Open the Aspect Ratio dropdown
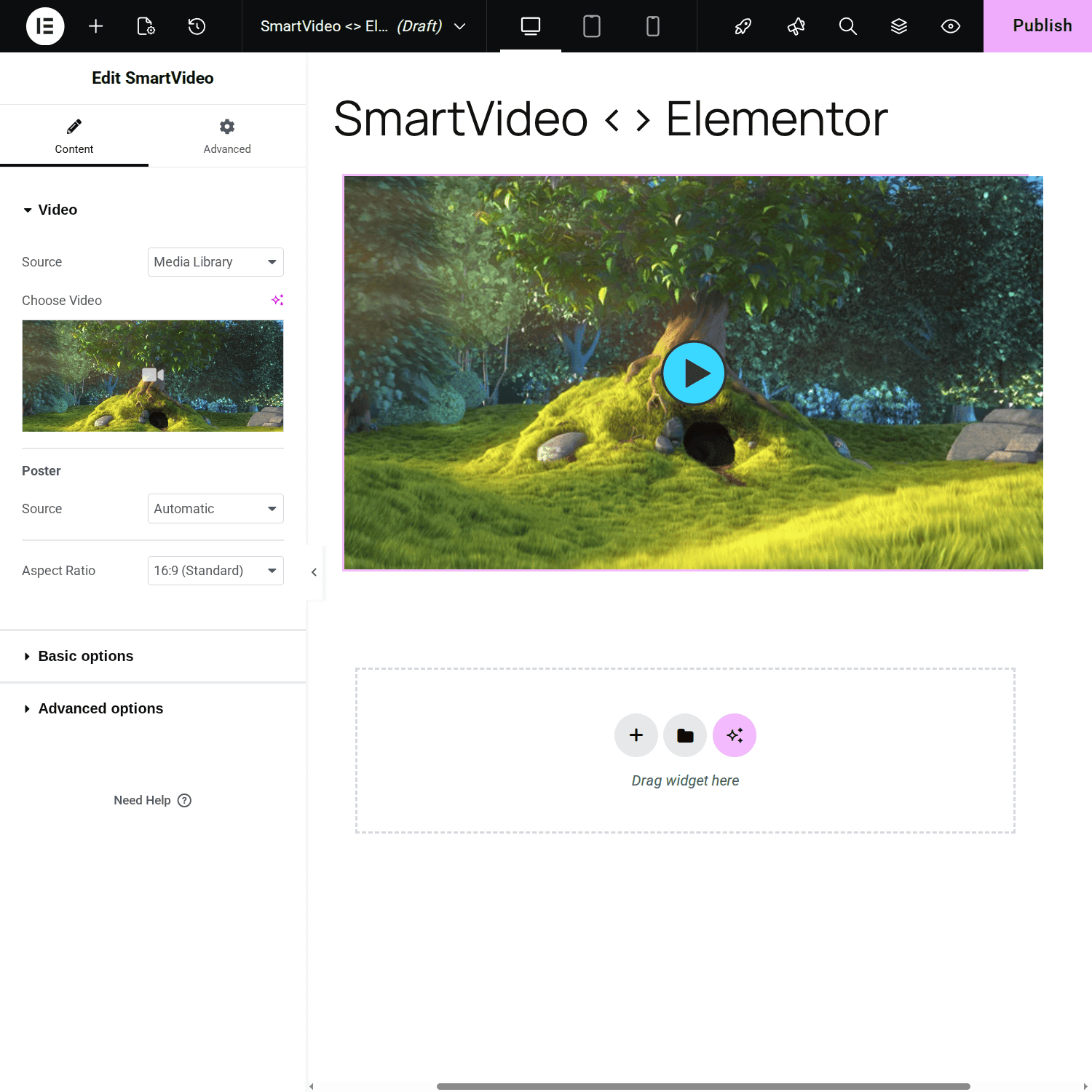1092x1092 pixels. pos(215,571)
